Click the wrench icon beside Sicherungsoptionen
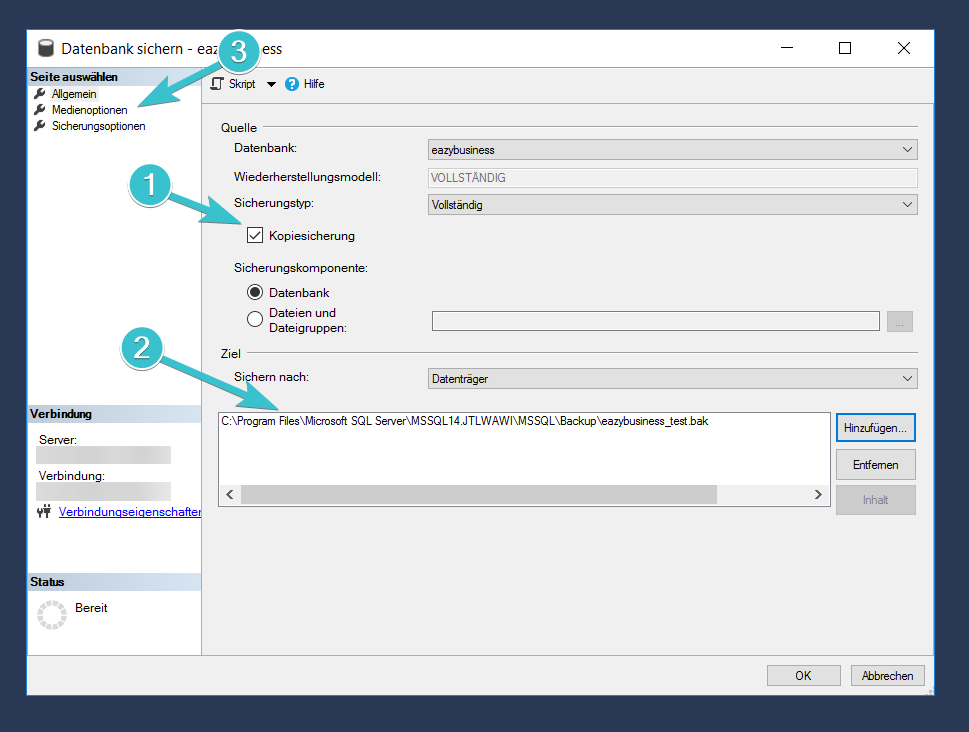This screenshot has width=969, height=732. click(x=40, y=126)
